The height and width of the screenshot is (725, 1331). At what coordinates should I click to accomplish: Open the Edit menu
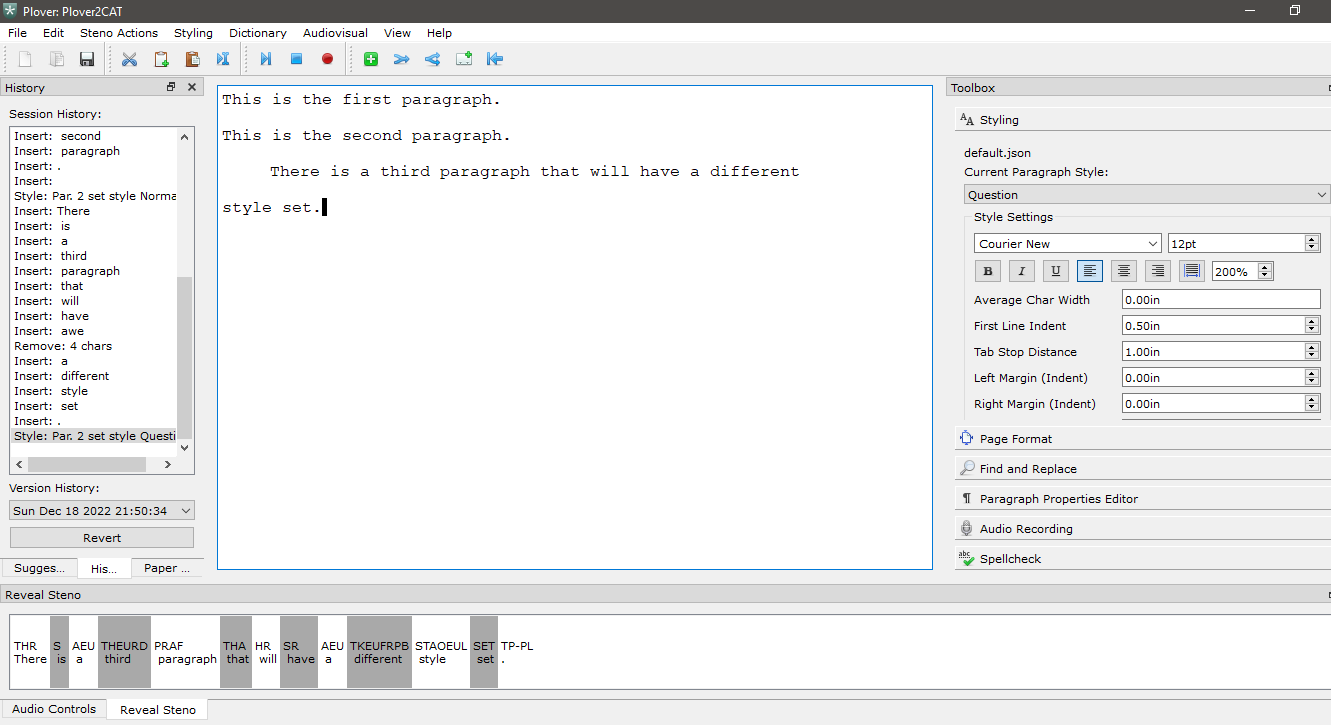(53, 33)
